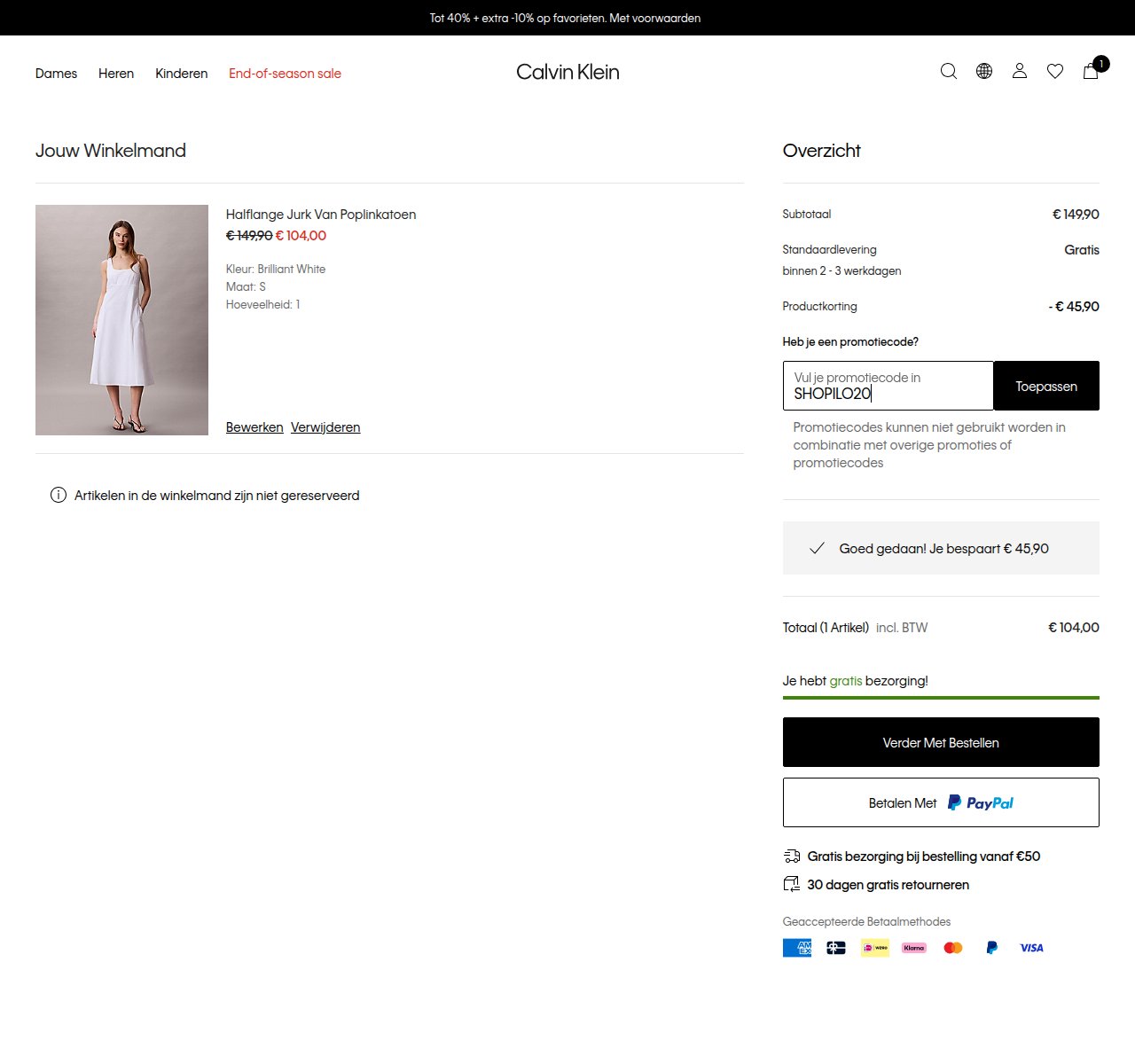Viewport: 1135px width, 1064px height.
Task: Click the Visa payment icon
Action: coord(1031,948)
